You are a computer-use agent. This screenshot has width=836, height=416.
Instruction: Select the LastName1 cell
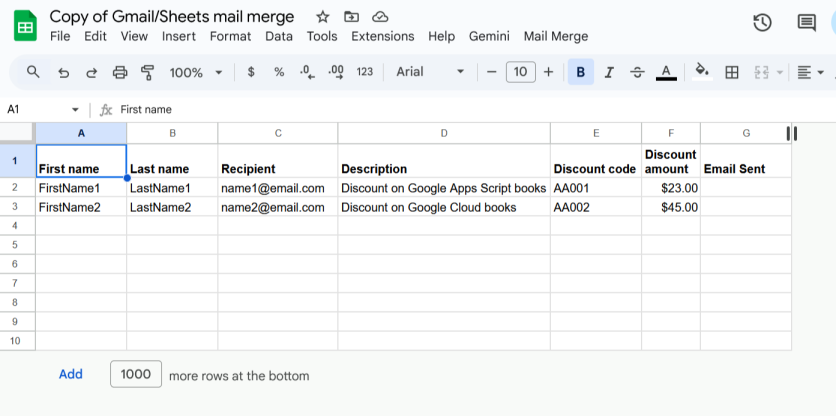(172, 188)
